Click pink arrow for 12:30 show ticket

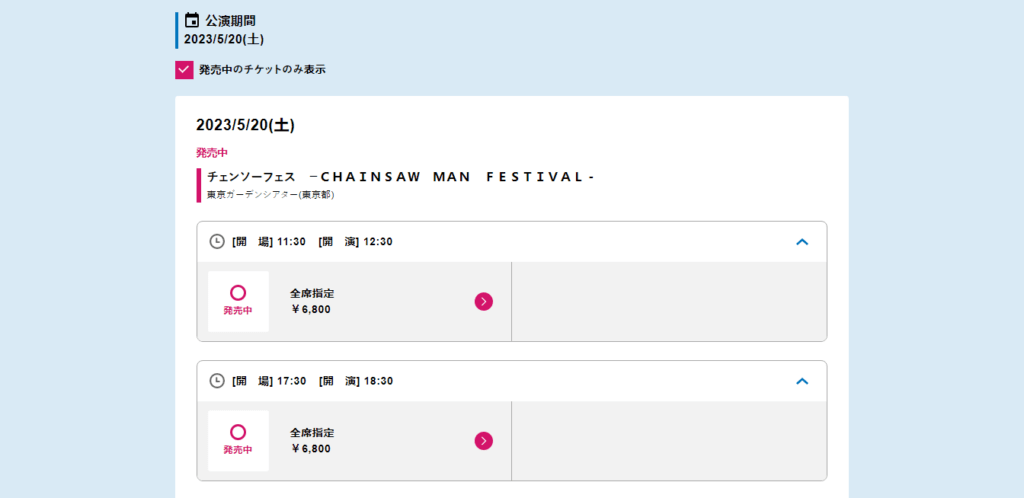click(483, 302)
